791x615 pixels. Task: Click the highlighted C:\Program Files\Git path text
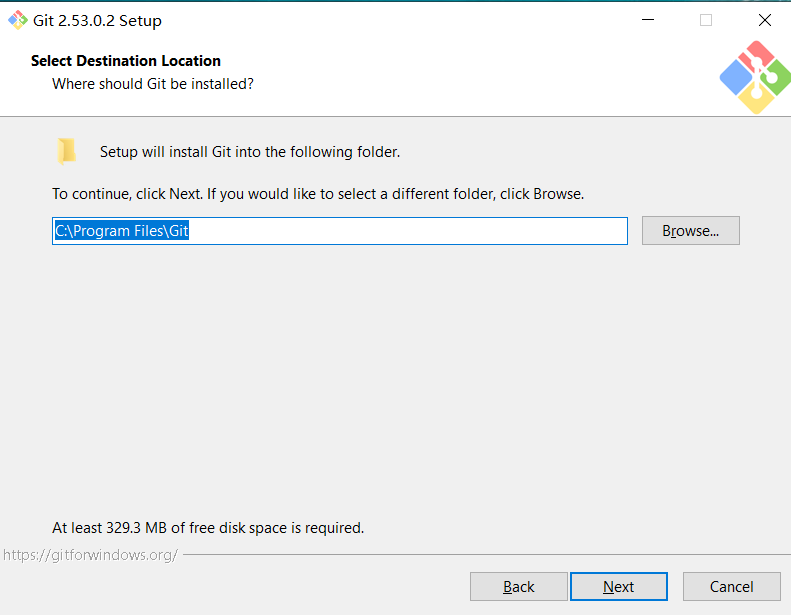121,231
